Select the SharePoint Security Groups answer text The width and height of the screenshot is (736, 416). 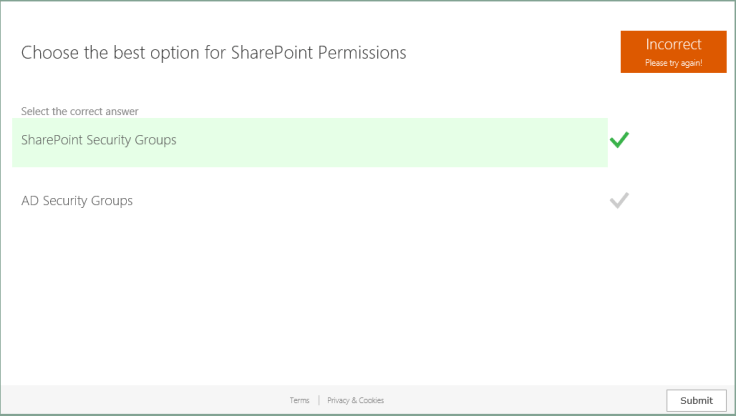click(x=99, y=140)
